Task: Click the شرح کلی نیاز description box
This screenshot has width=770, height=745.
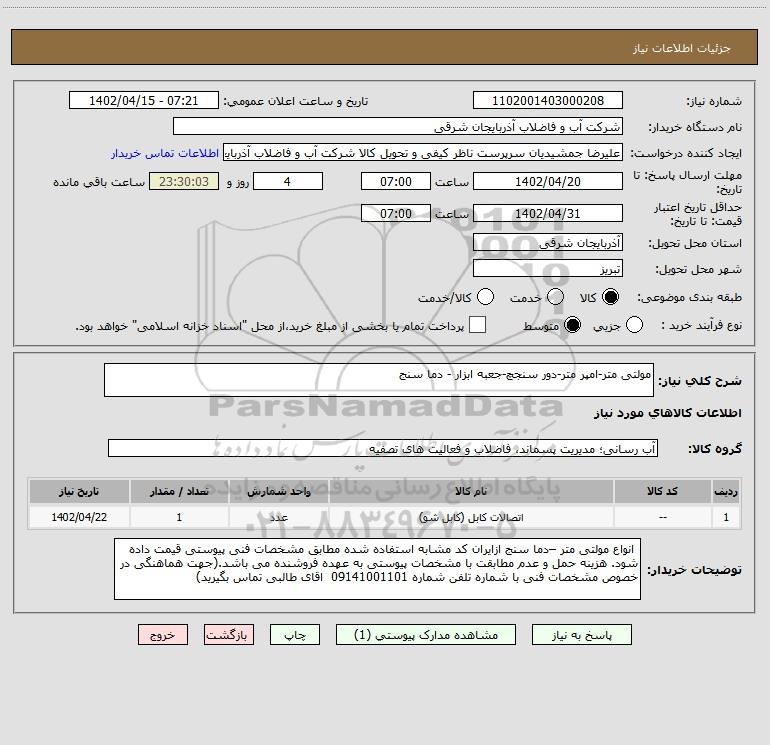Action: [x=379, y=380]
